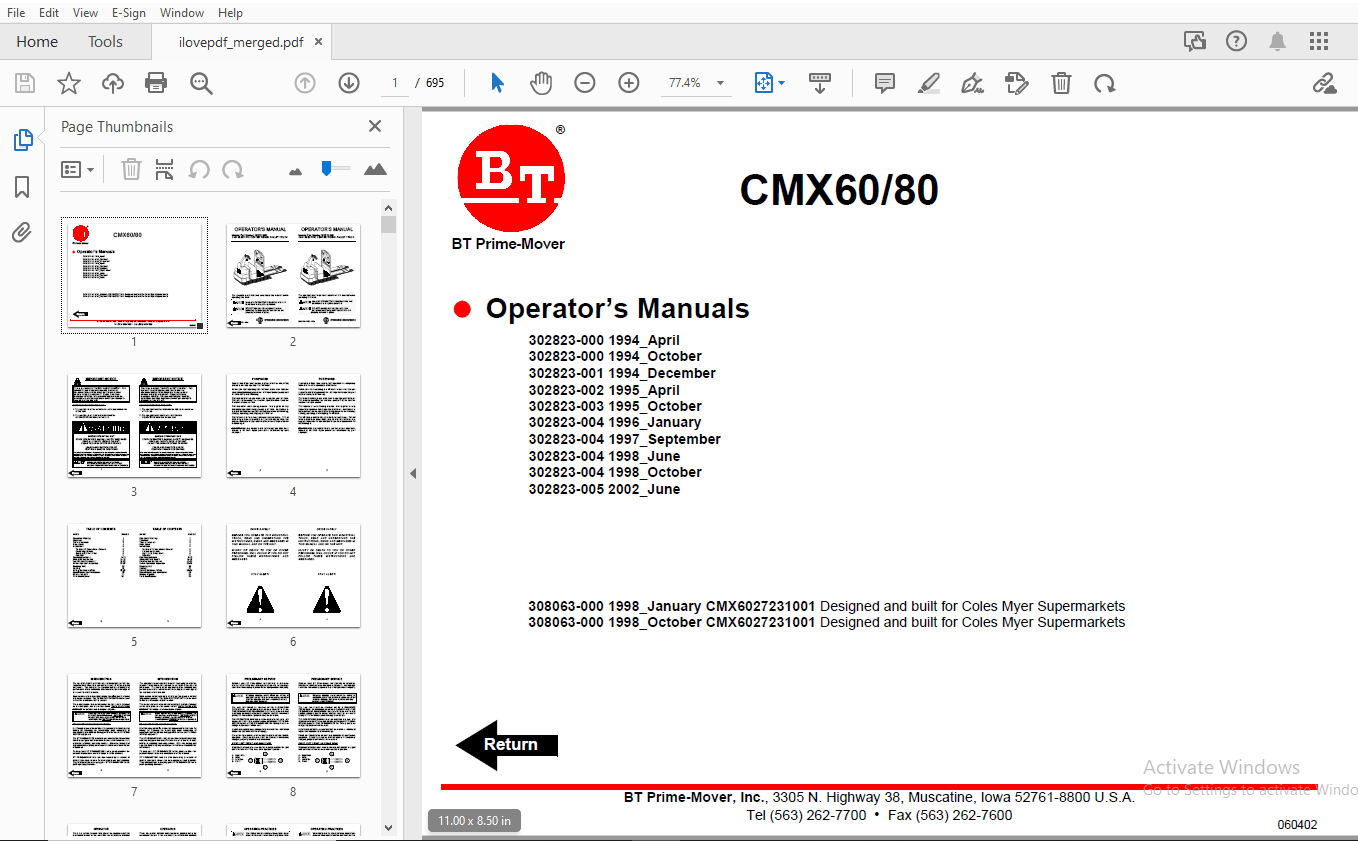Print pages icon in thumbnails panel
The image size is (1358, 841).
tap(165, 169)
